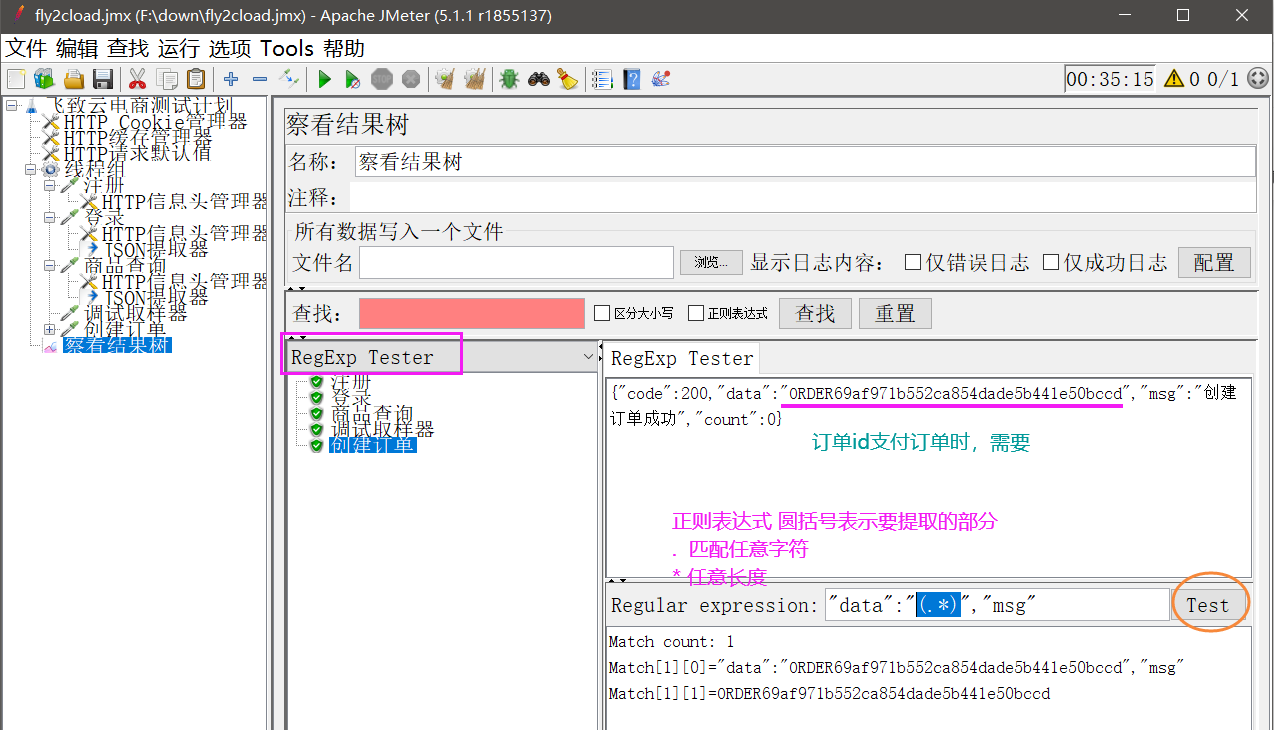
Task: Open the search dialog via the binoculars icon
Action: point(539,78)
